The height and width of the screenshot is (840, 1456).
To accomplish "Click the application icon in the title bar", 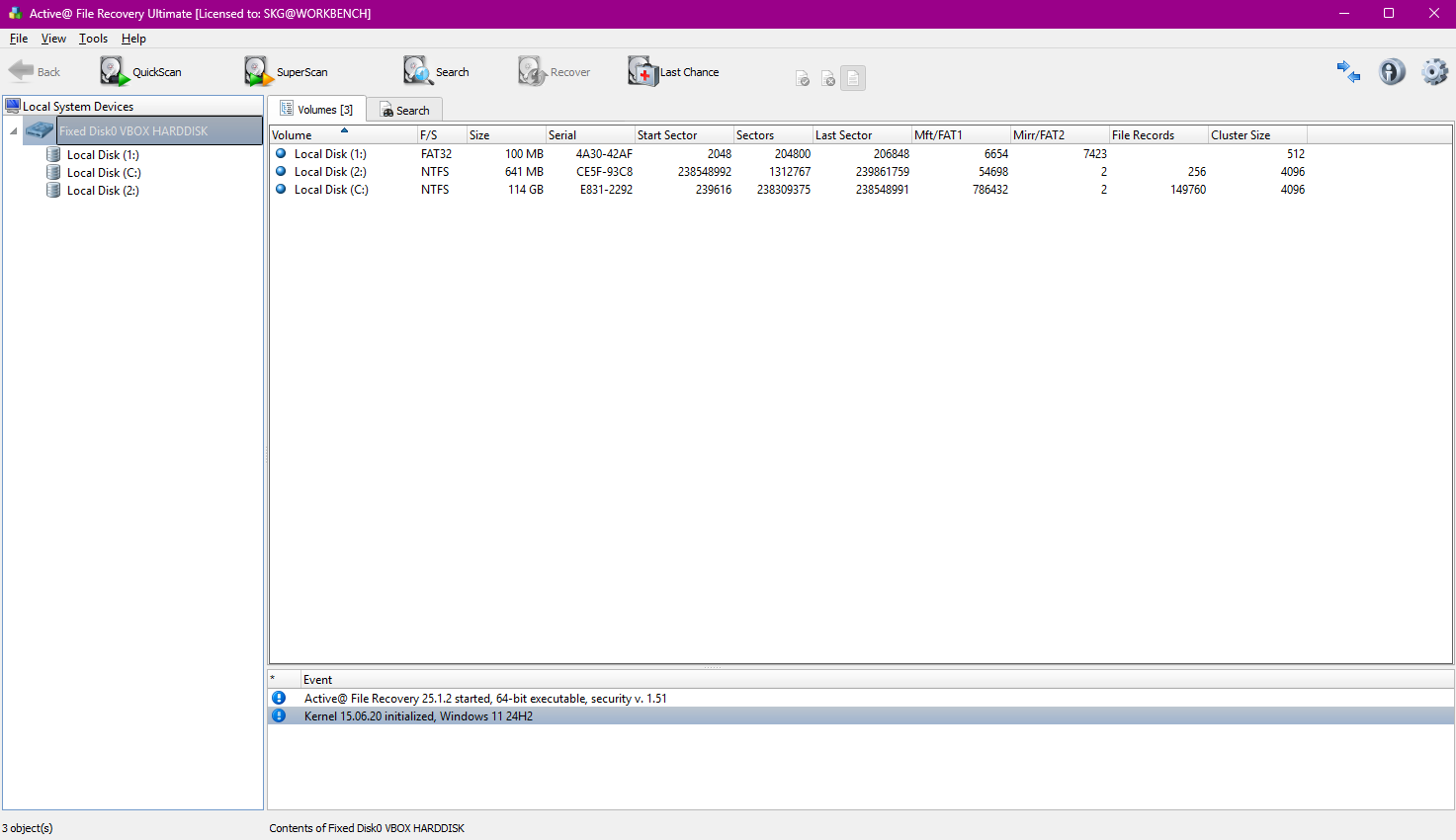I will tap(15, 13).
